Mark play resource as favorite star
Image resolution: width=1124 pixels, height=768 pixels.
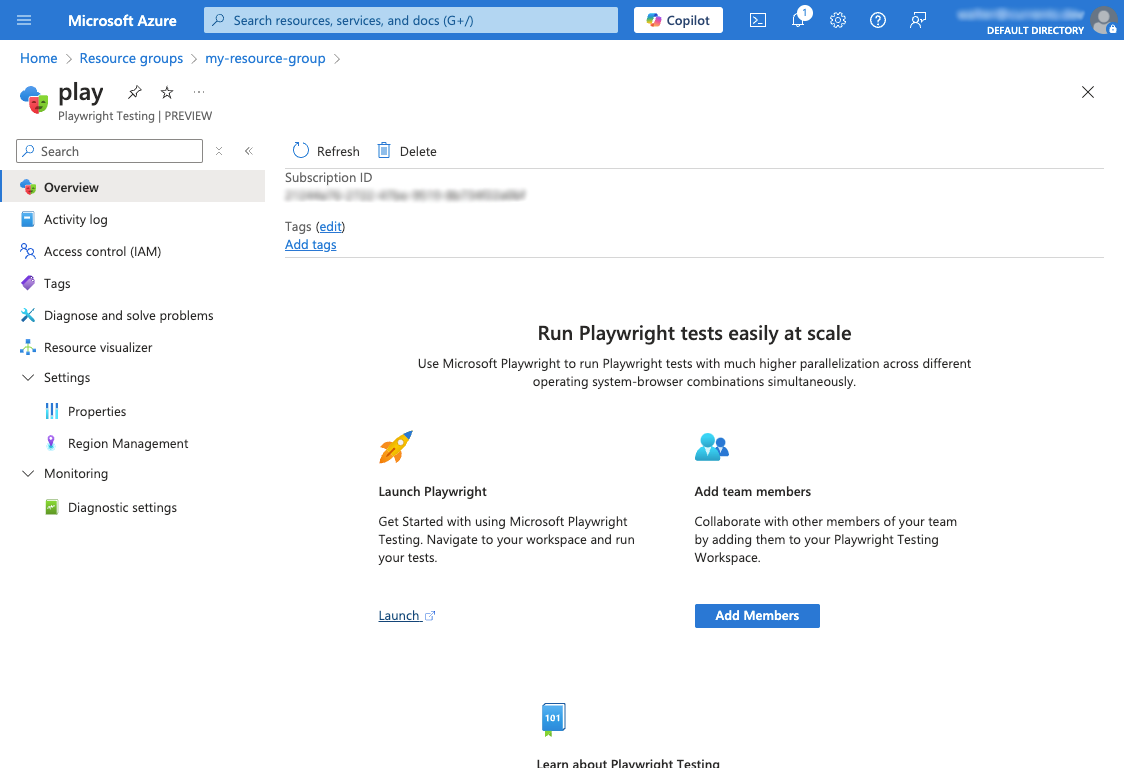pos(167,92)
